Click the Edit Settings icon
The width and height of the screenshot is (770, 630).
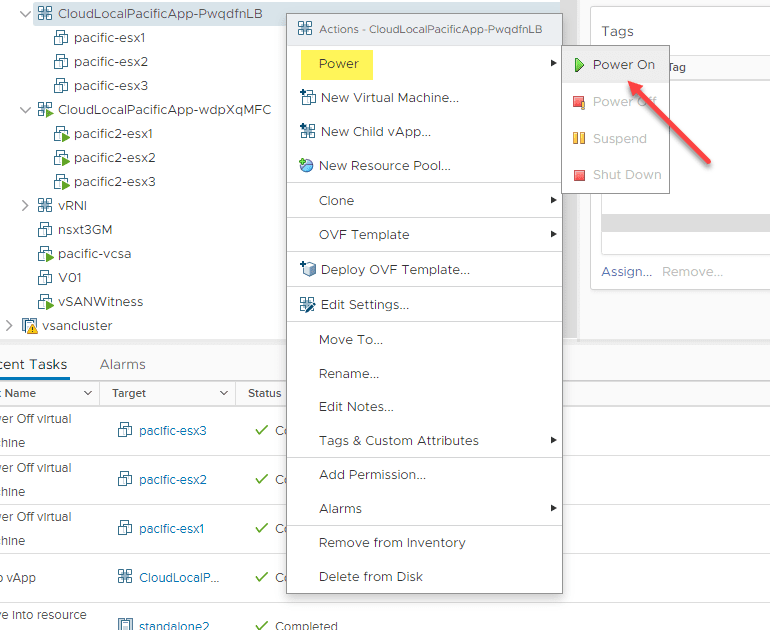click(307, 304)
